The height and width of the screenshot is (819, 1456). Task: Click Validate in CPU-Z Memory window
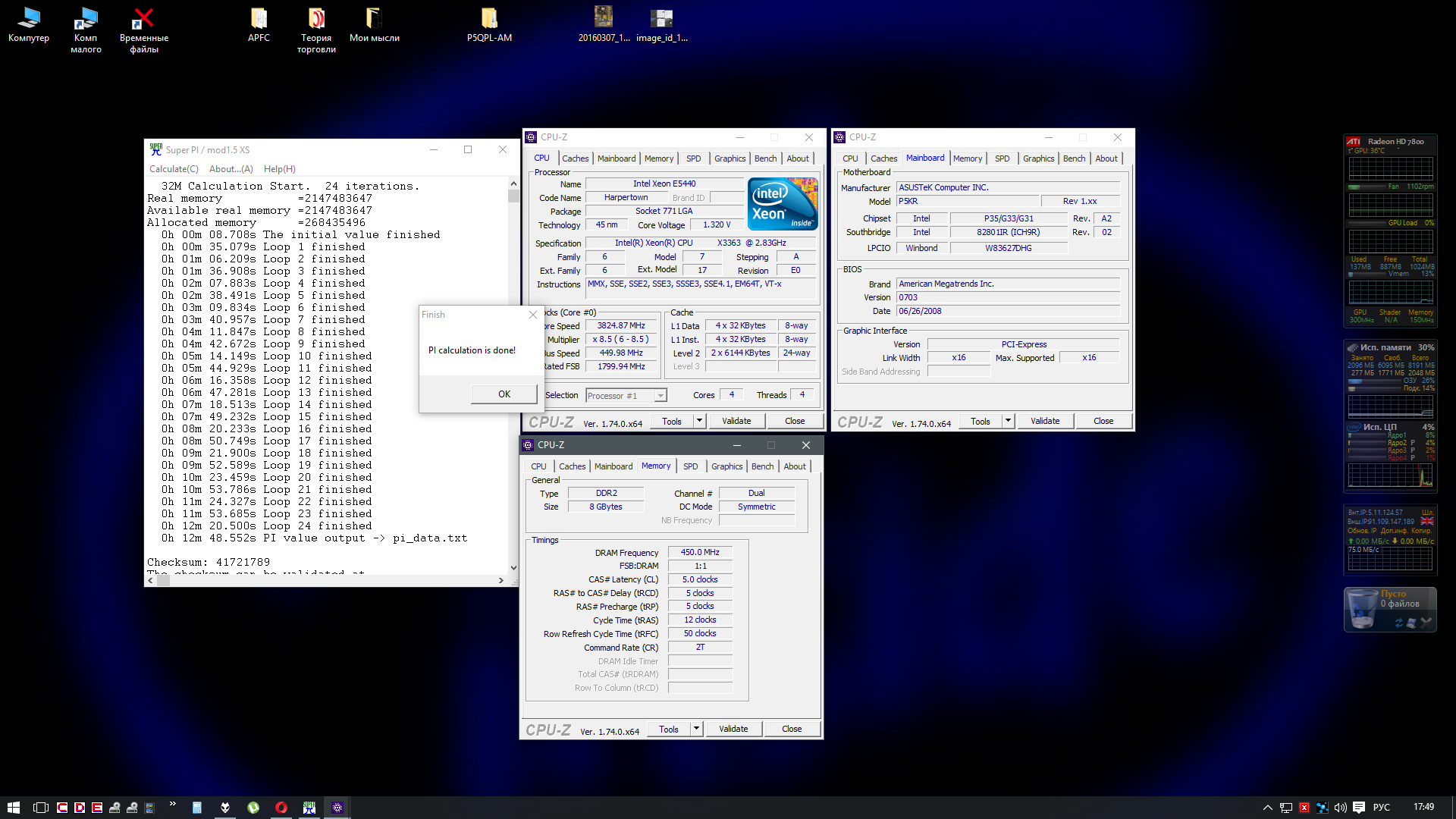[733, 729]
